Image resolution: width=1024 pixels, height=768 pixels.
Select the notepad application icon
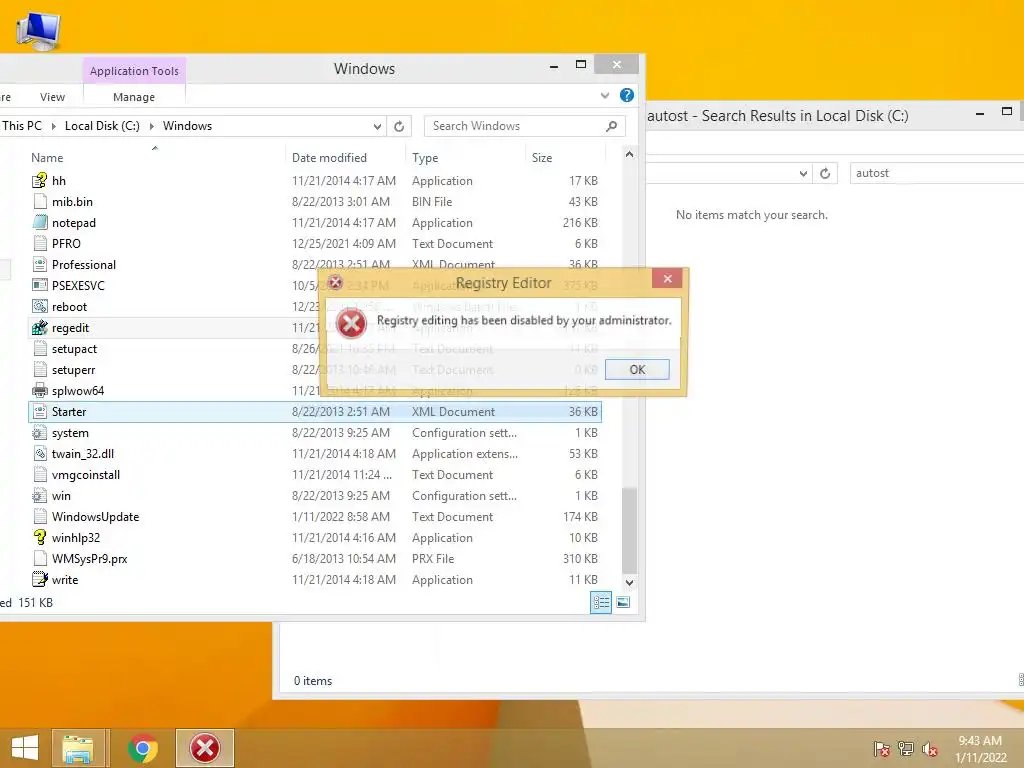point(40,223)
